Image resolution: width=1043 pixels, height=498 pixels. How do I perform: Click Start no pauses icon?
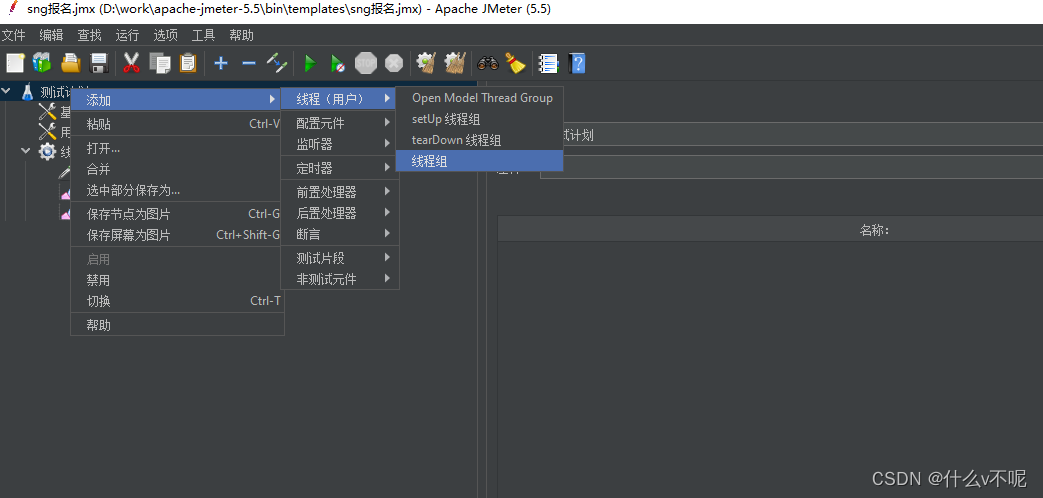point(338,63)
